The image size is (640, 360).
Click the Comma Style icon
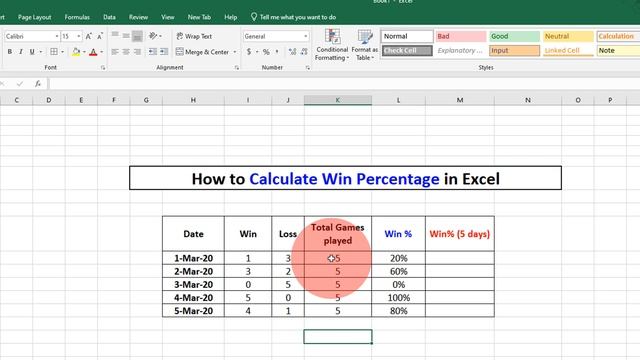click(277, 52)
